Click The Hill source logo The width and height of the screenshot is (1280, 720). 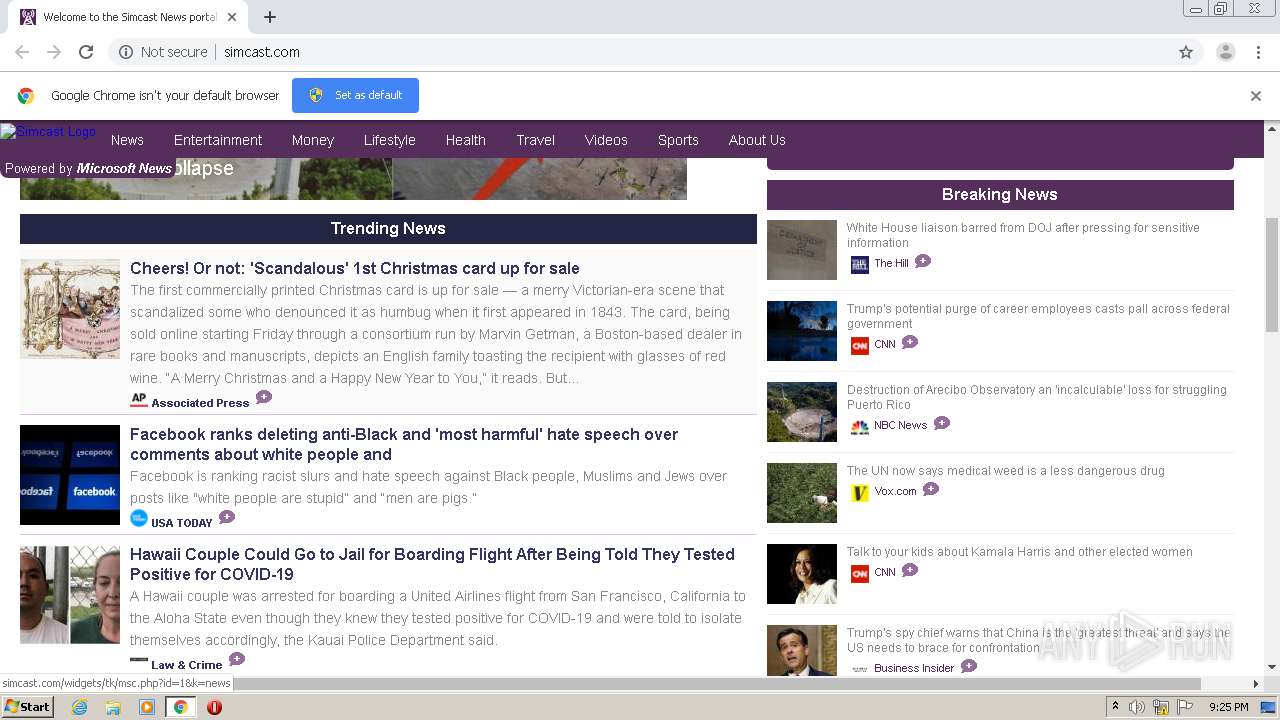tap(859, 264)
